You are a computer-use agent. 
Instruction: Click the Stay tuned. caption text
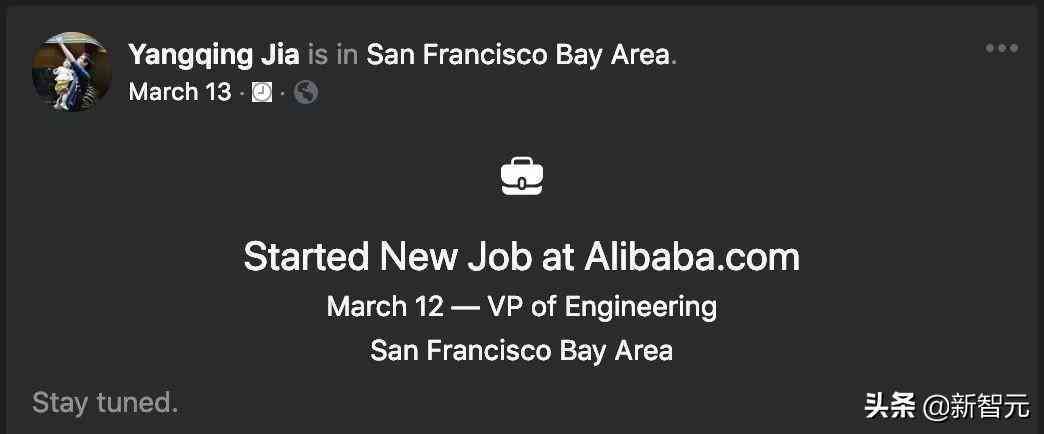tap(105, 403)
